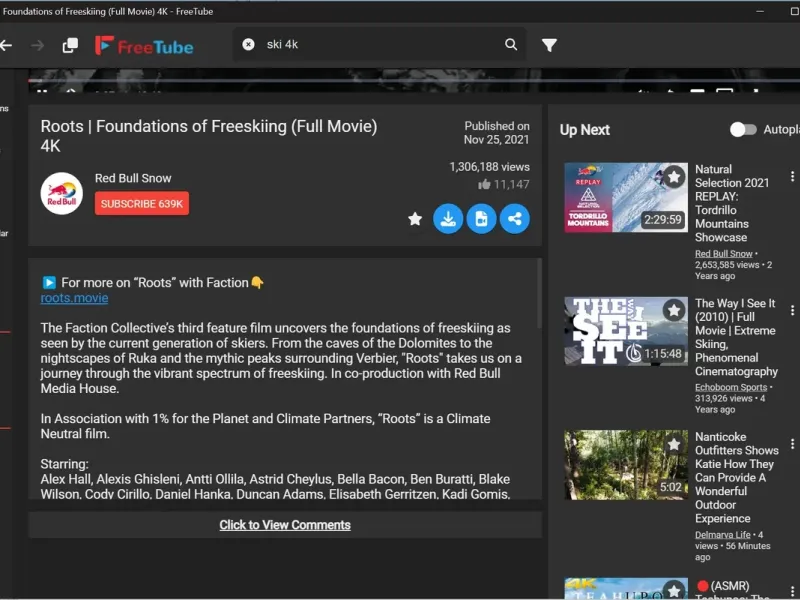Subscribe to Red Bull Snow channel
800x600 pixels.
click(x=142, y=204)
